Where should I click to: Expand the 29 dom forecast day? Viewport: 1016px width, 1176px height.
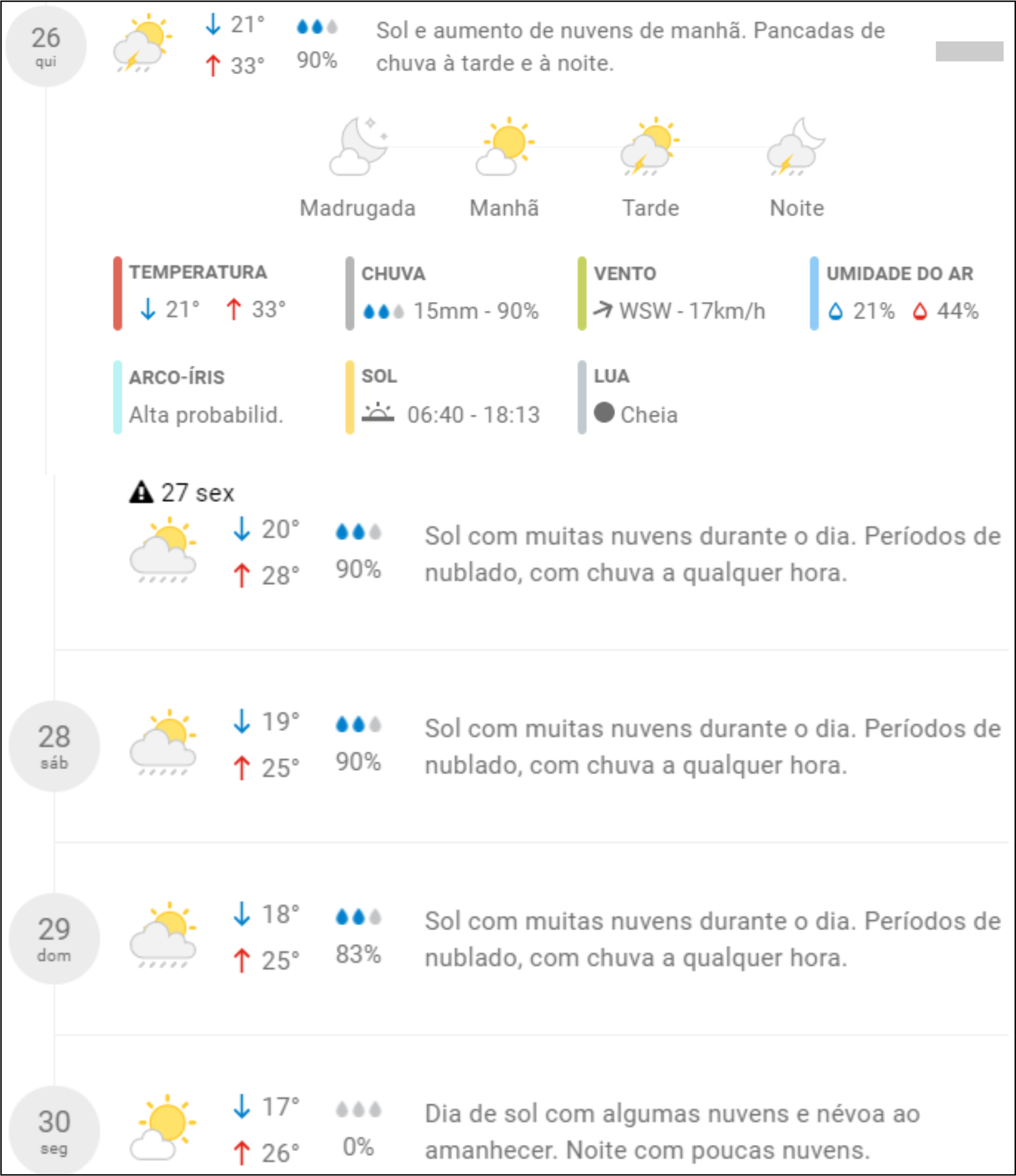pyautogui.click(x=55, y=938)
